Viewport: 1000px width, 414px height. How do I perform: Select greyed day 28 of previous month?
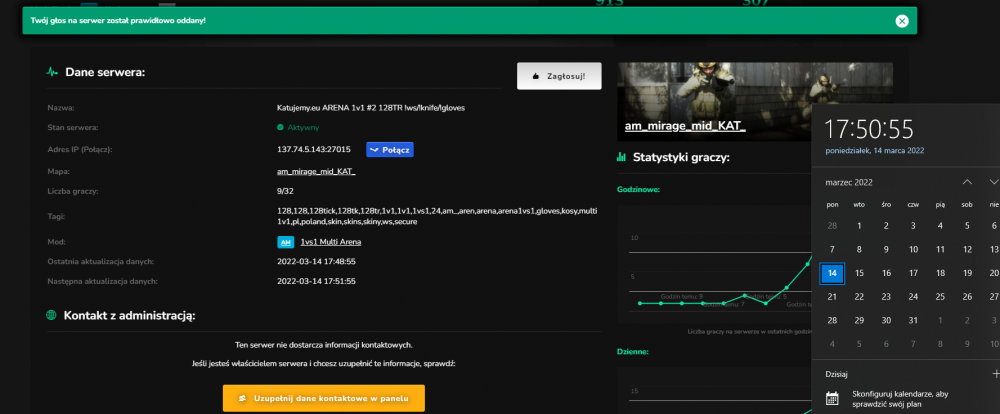pos(832,226)
